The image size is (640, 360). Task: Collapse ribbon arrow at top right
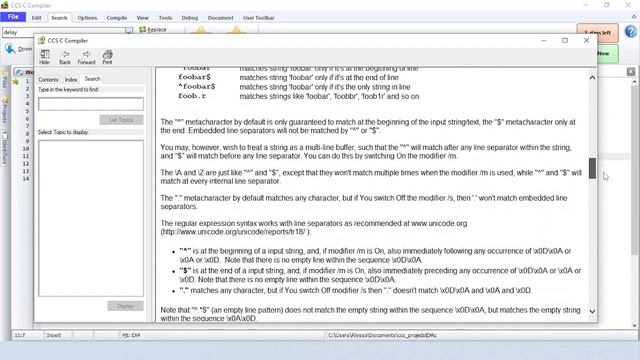pyautogui.click(x=634, y=17)
